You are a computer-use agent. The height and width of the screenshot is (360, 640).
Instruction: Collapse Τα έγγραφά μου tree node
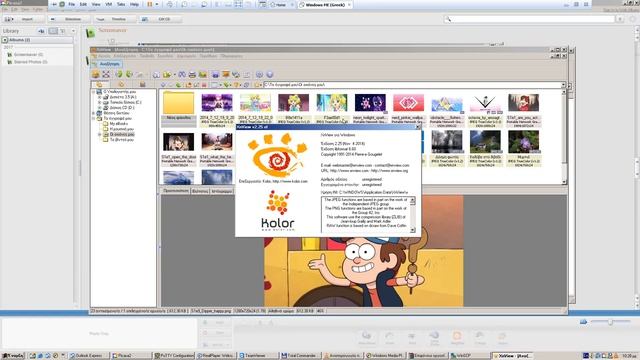93,118
